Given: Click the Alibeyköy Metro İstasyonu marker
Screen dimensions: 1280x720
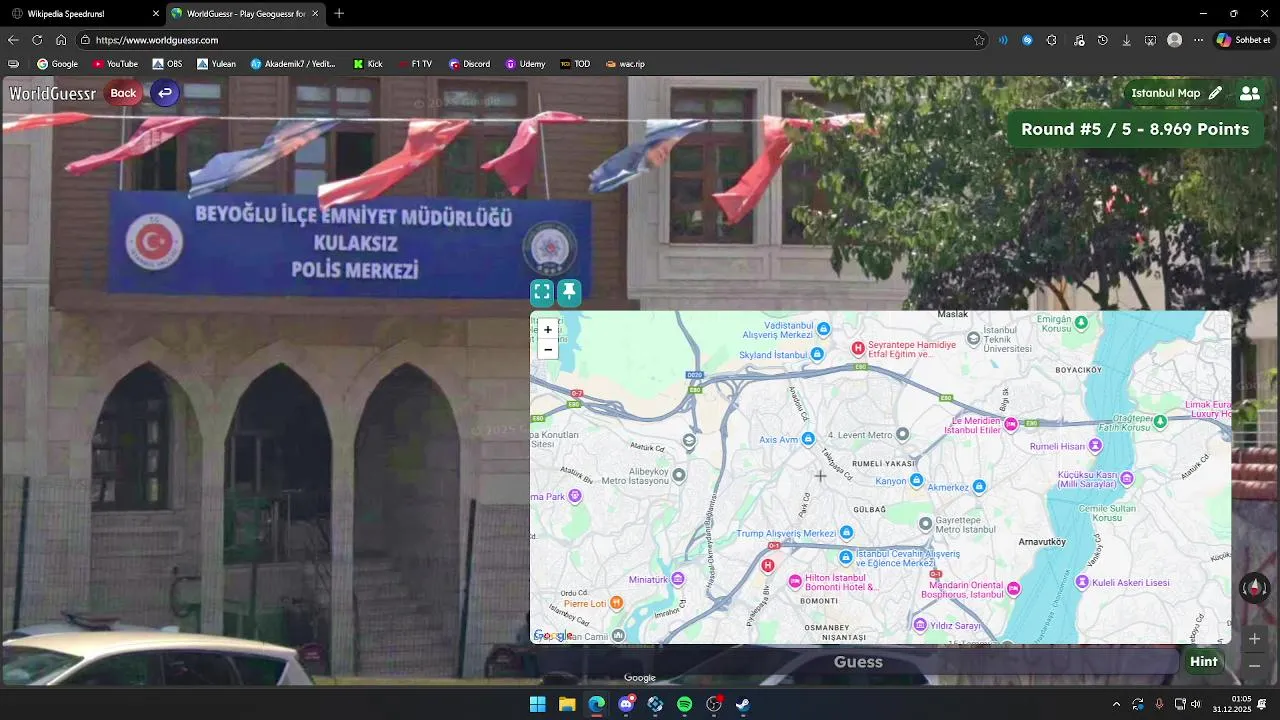Looking at the screenshot, I should (679, 475).
